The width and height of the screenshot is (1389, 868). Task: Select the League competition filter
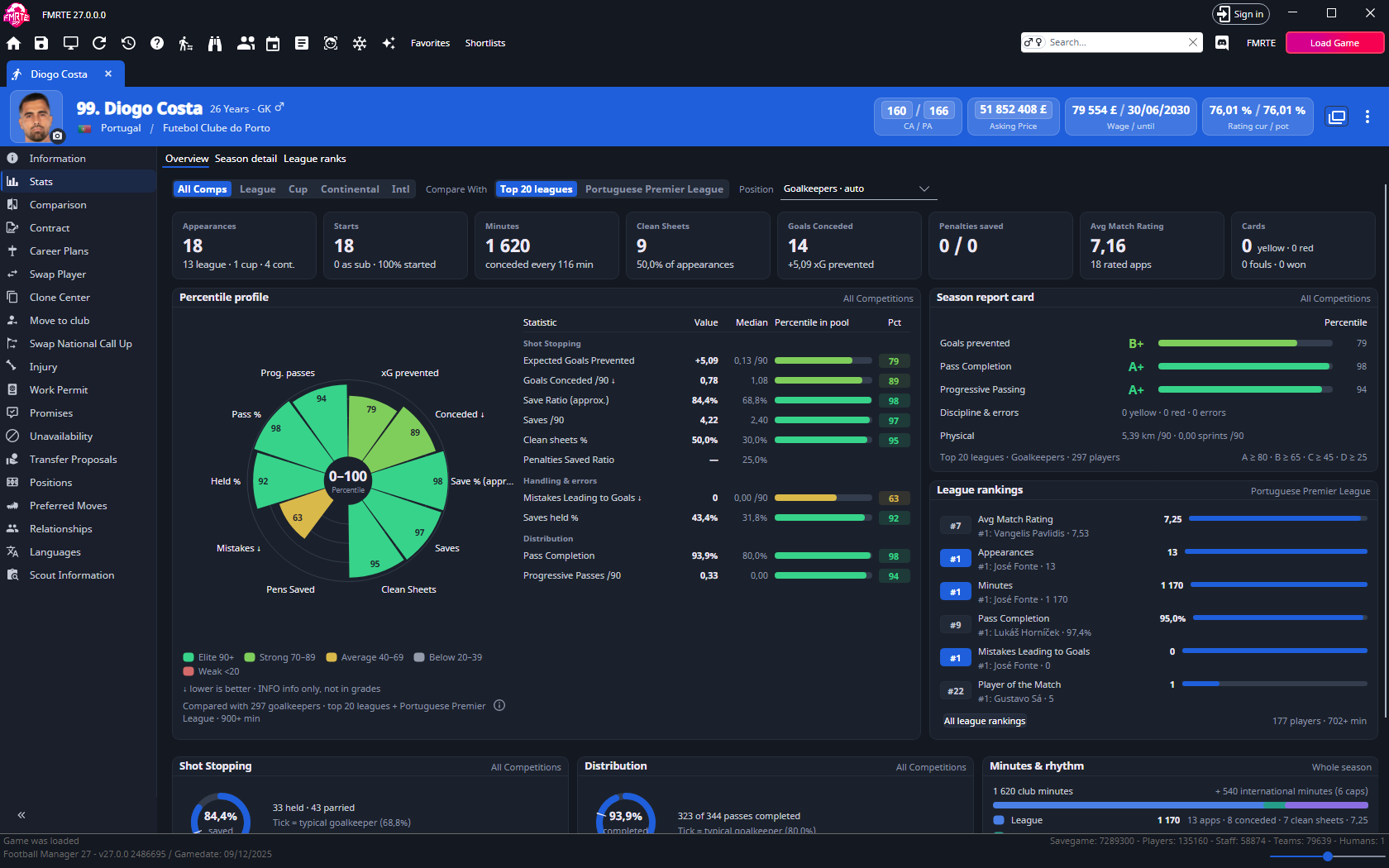click(x=257, y=189)
